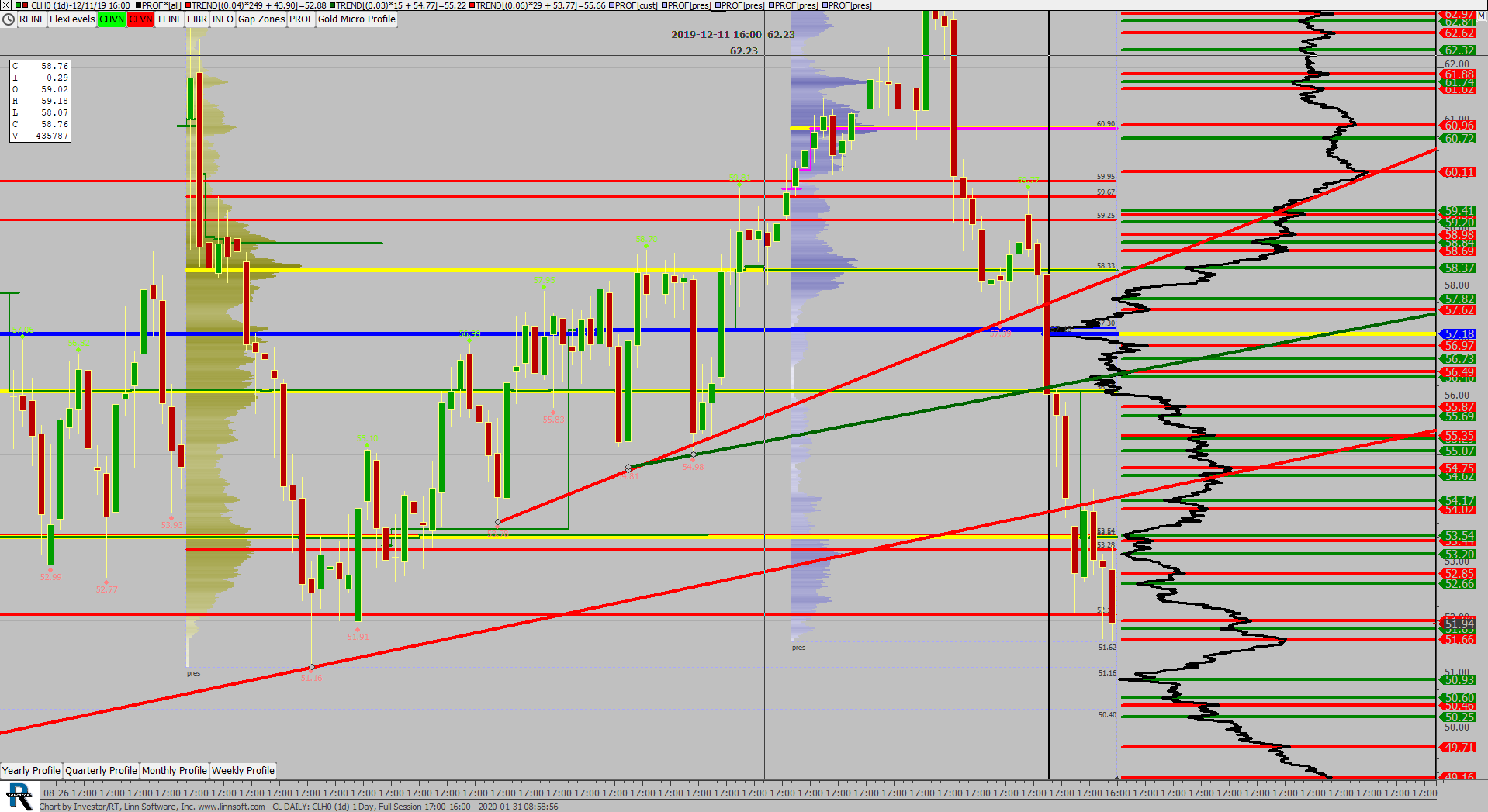Screen dimensions: 1488x812
Task: Click the pres label under the purple volume profile
Action: [798, 648]
